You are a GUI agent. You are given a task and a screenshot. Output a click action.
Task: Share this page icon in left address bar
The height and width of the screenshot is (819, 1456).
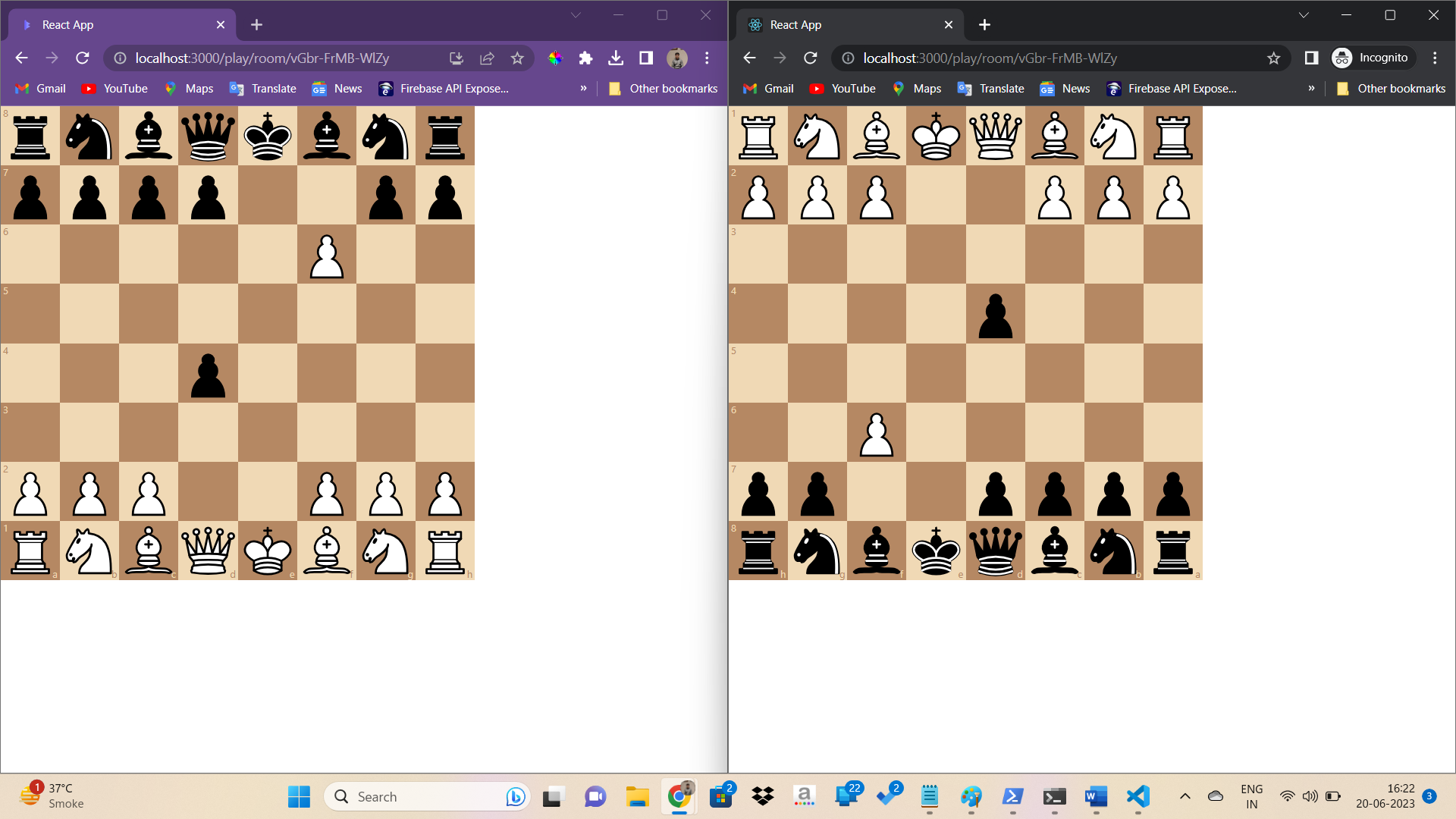coord(487,58)
